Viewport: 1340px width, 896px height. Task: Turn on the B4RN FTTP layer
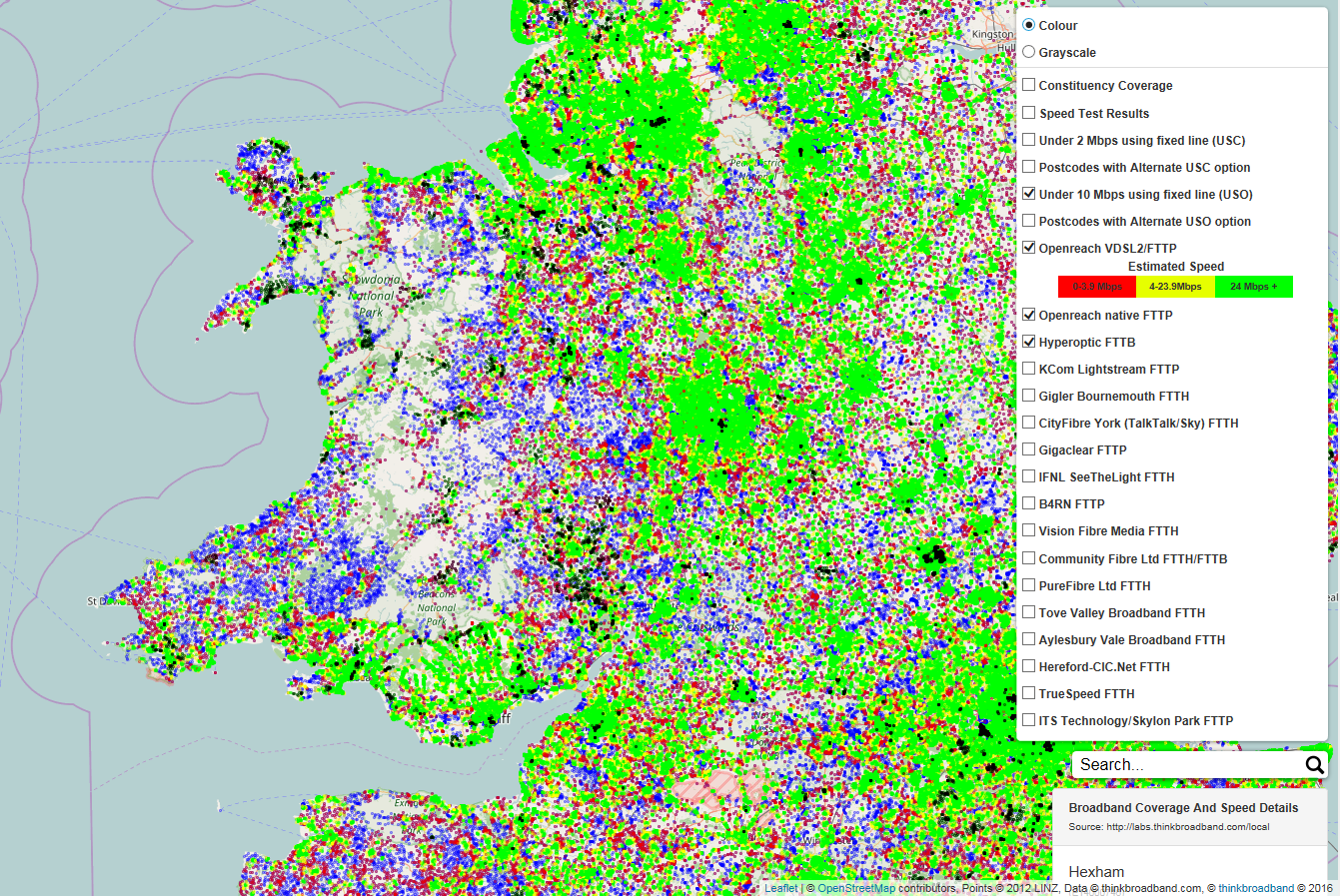(1029, 503)
